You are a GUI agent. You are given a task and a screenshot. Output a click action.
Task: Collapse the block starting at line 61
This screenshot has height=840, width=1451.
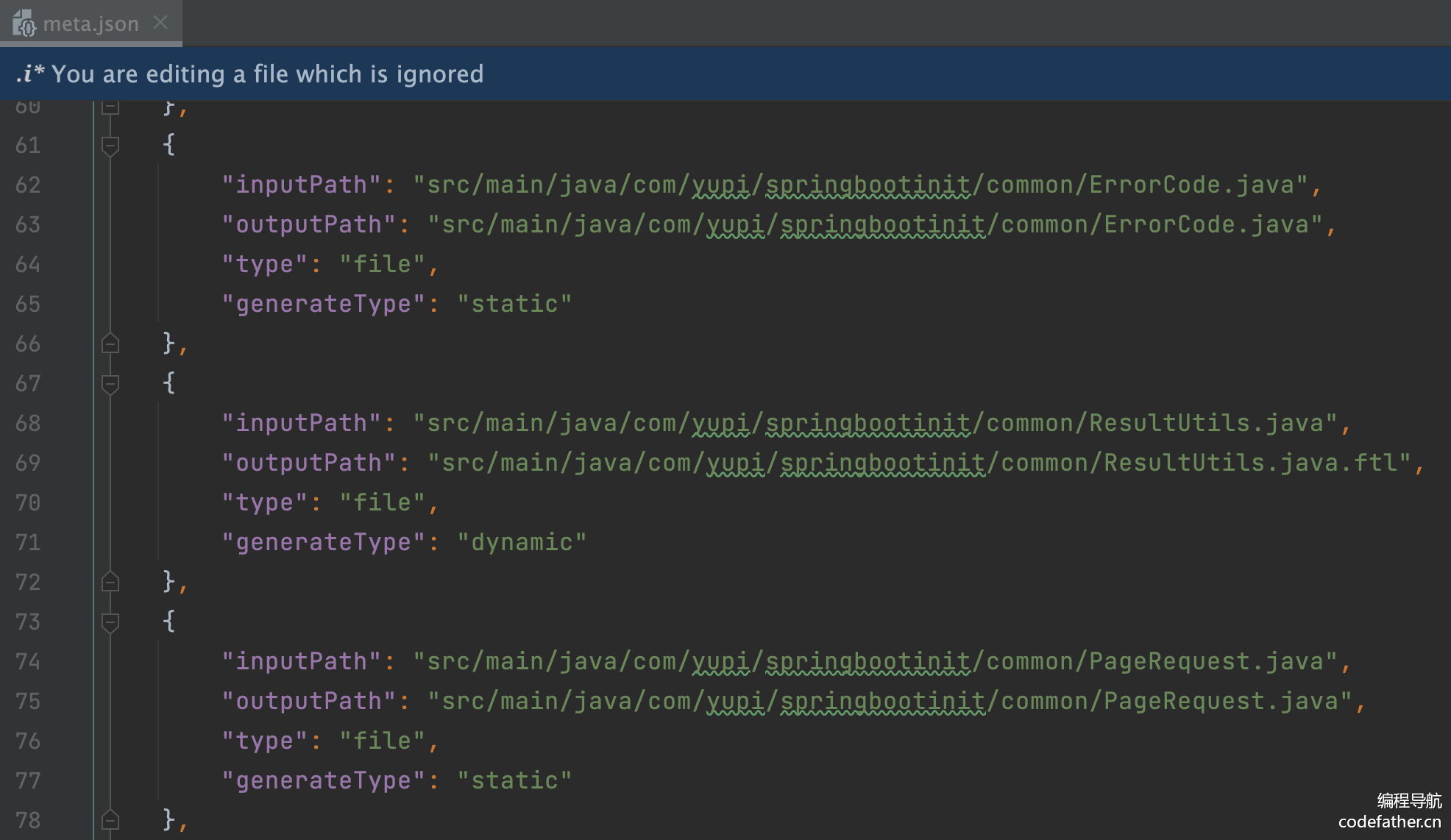[110, 145]
